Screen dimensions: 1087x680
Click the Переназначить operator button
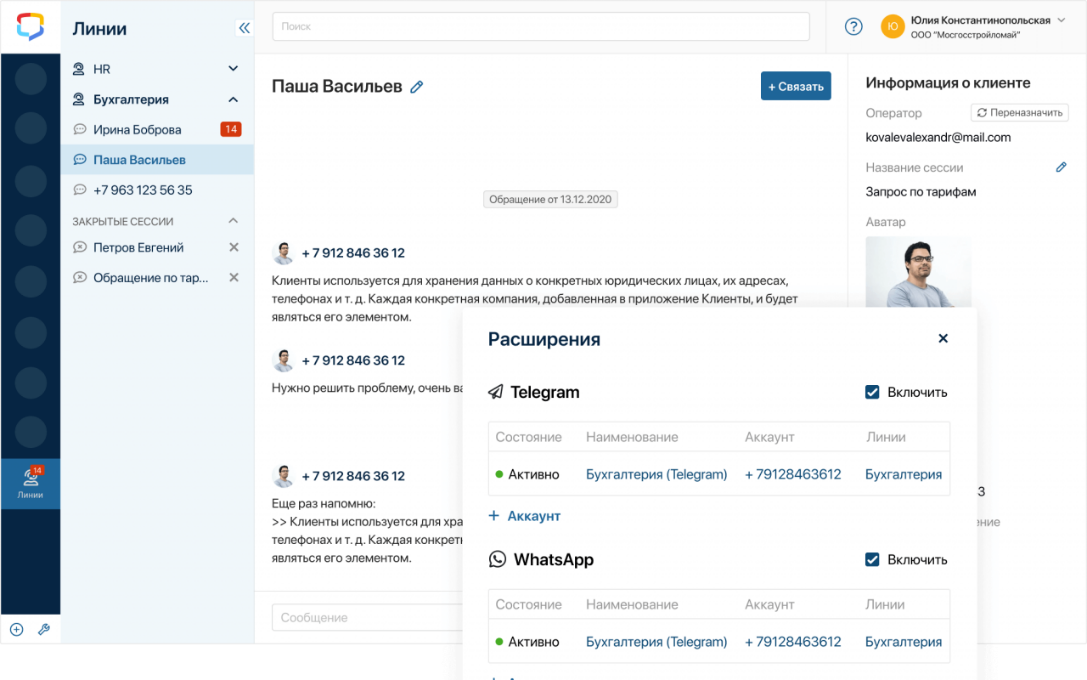click(1019, 113)
